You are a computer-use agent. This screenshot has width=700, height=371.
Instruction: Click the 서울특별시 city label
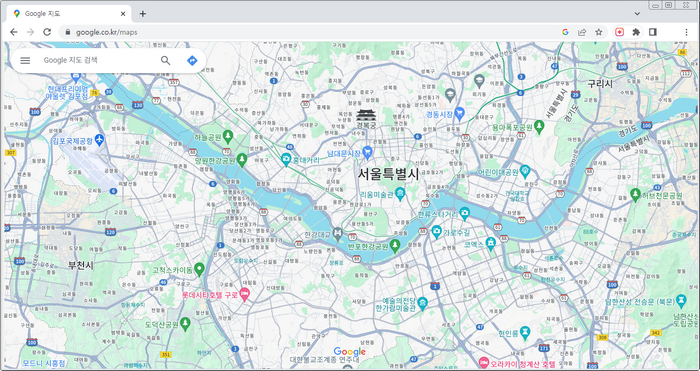388,174
